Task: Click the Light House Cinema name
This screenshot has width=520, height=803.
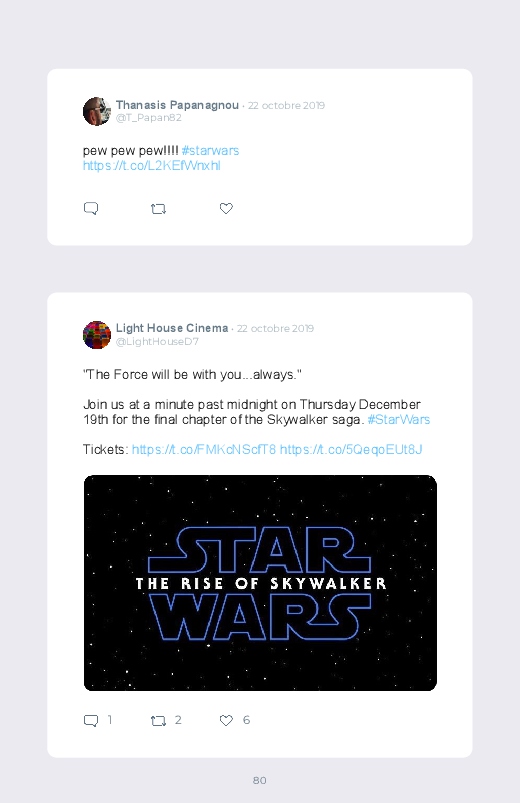Action: pyautogui.click(x=172, y=328)
